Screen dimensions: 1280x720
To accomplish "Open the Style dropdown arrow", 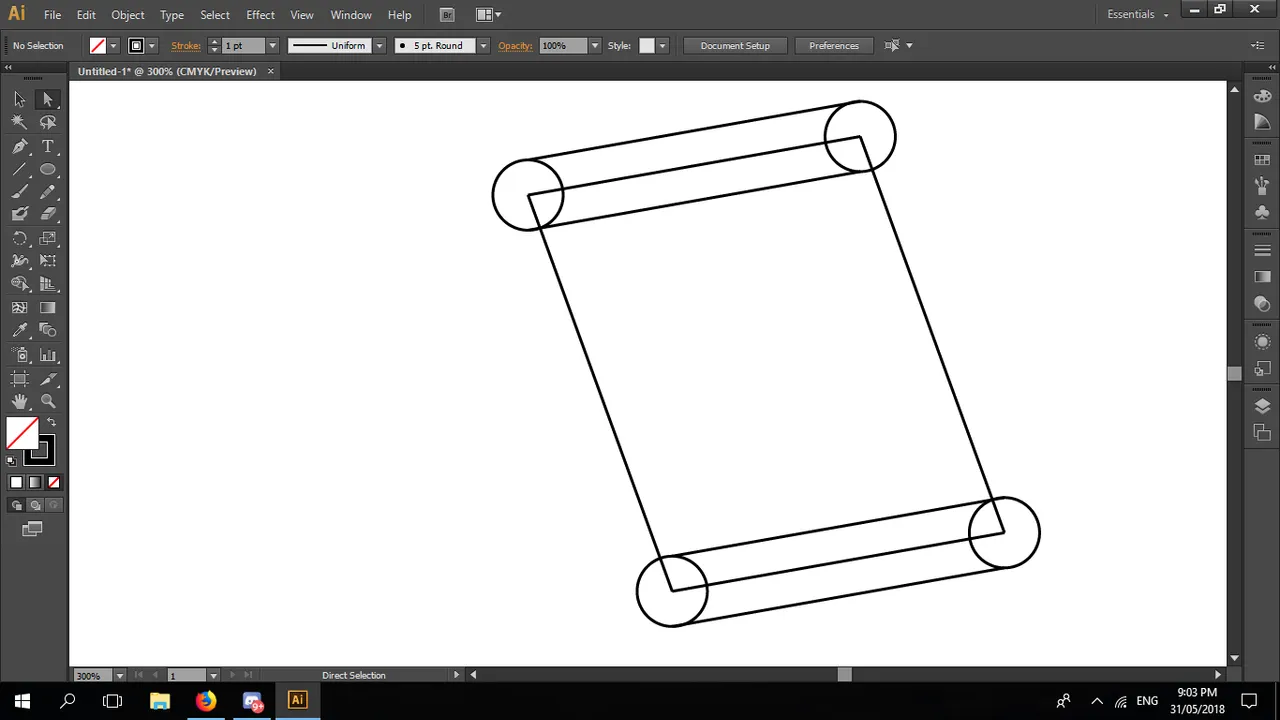I will 662,46.
